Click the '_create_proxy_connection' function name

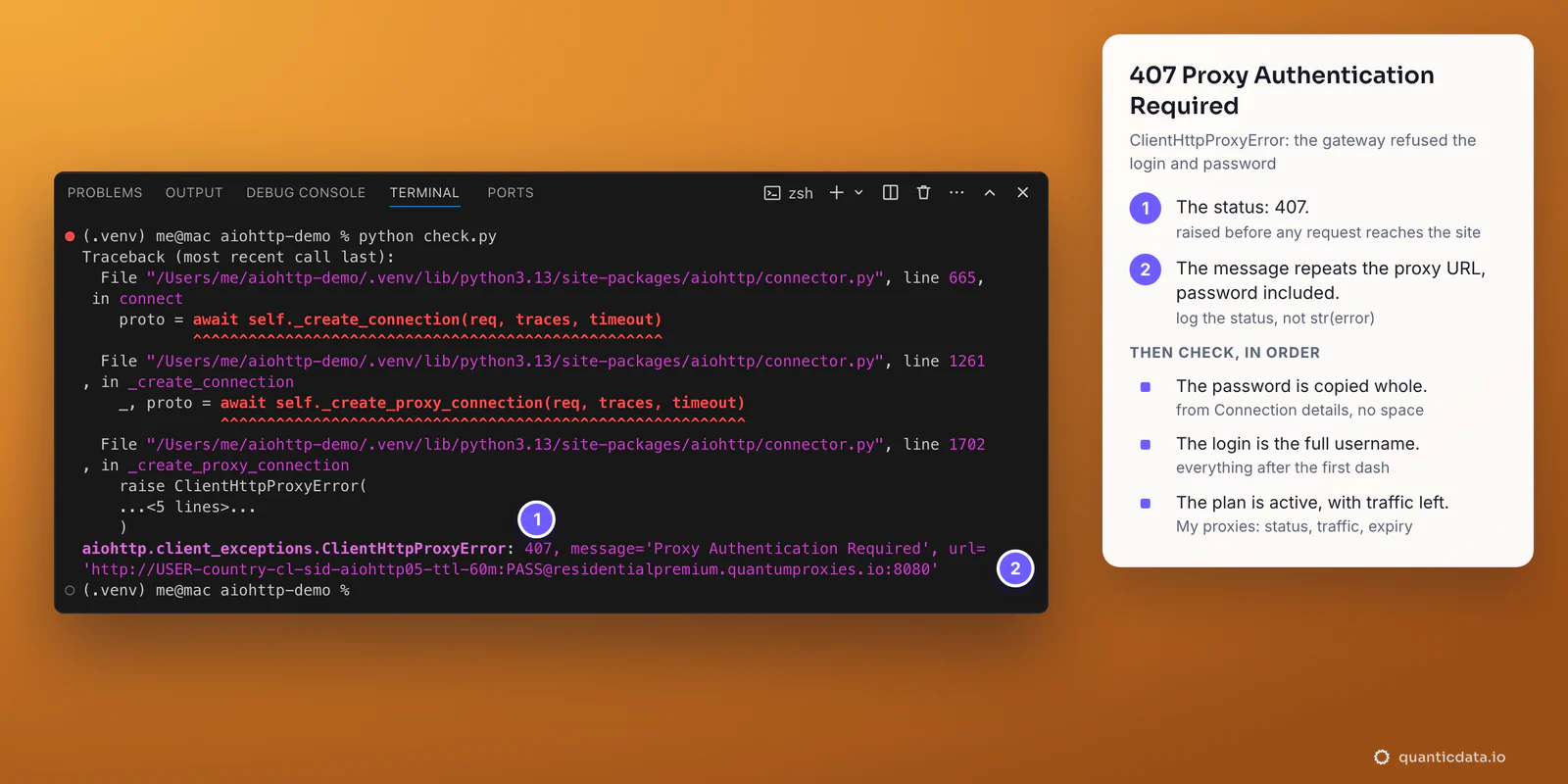coord(239,465)
